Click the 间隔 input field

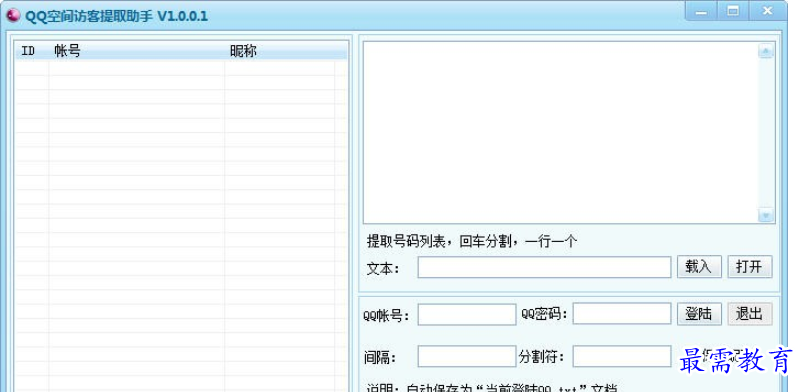(467, 356)
